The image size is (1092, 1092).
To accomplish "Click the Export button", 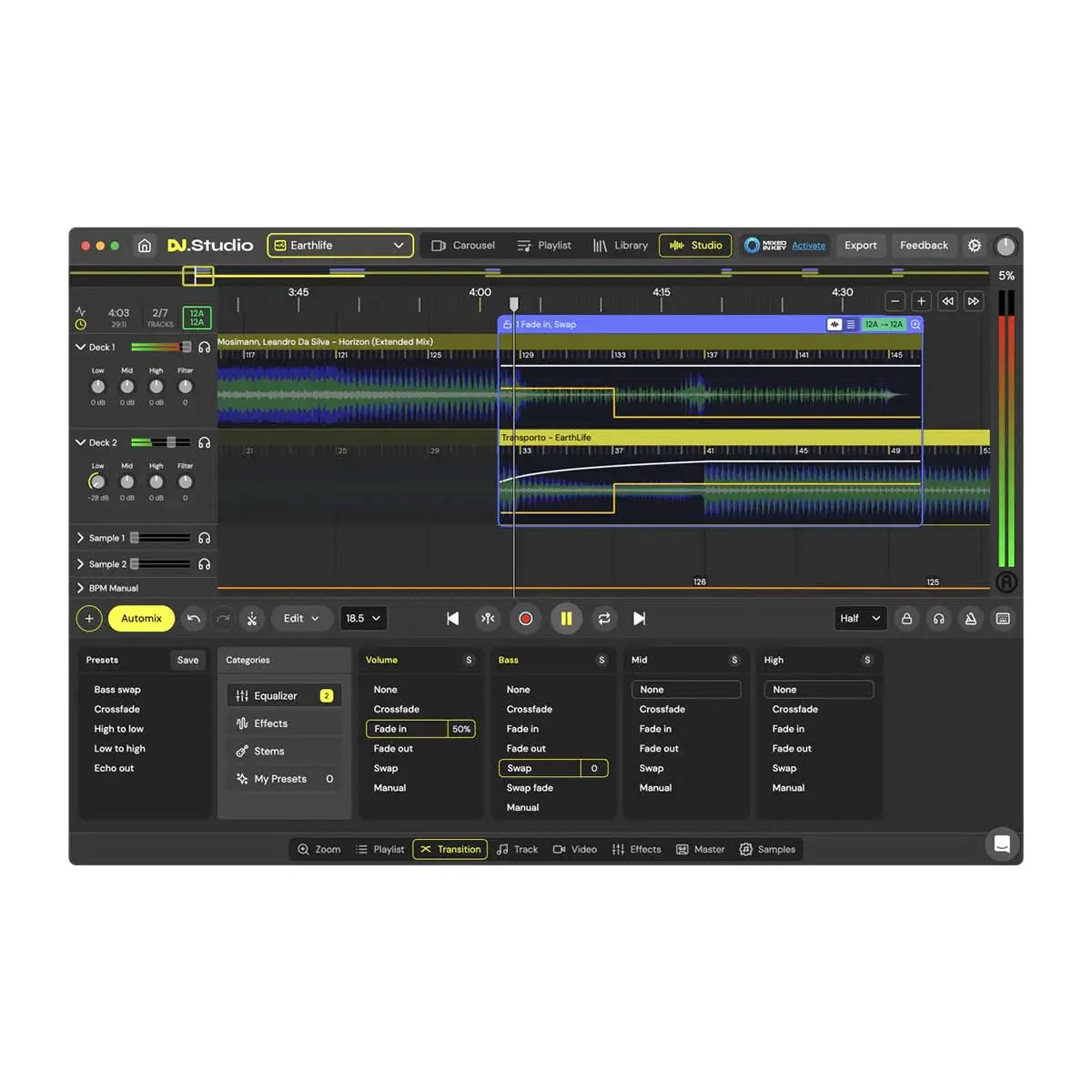I will [x=860, y=245].
